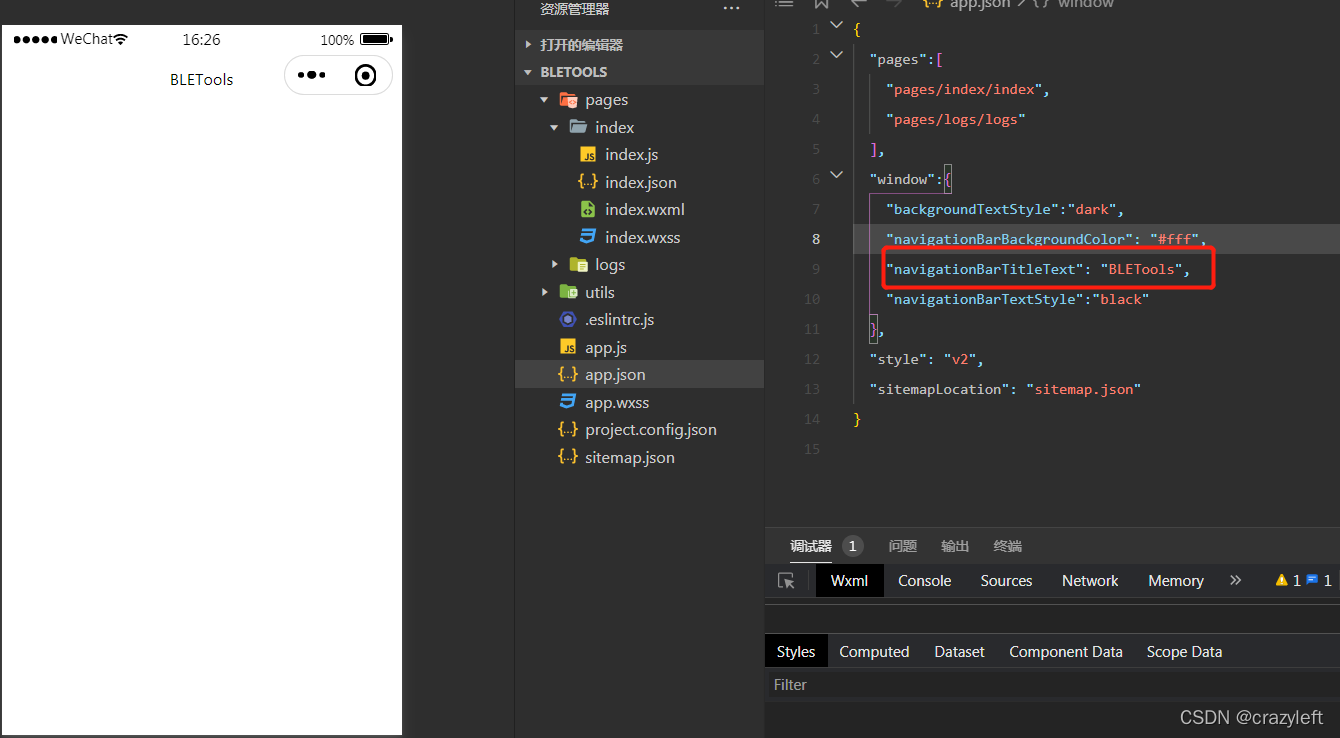Click the "navigationBarTextStyle" key on line 10
Image resolution: width=1340 pixels, height=738 pixels.
pos(985,299)
